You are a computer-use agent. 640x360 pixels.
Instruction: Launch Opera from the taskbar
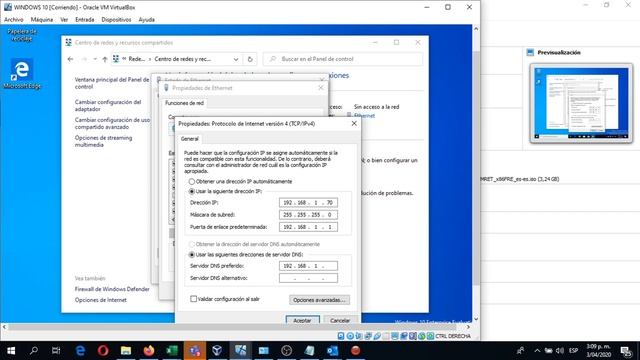pyautogui.click(x=103, y=351)
